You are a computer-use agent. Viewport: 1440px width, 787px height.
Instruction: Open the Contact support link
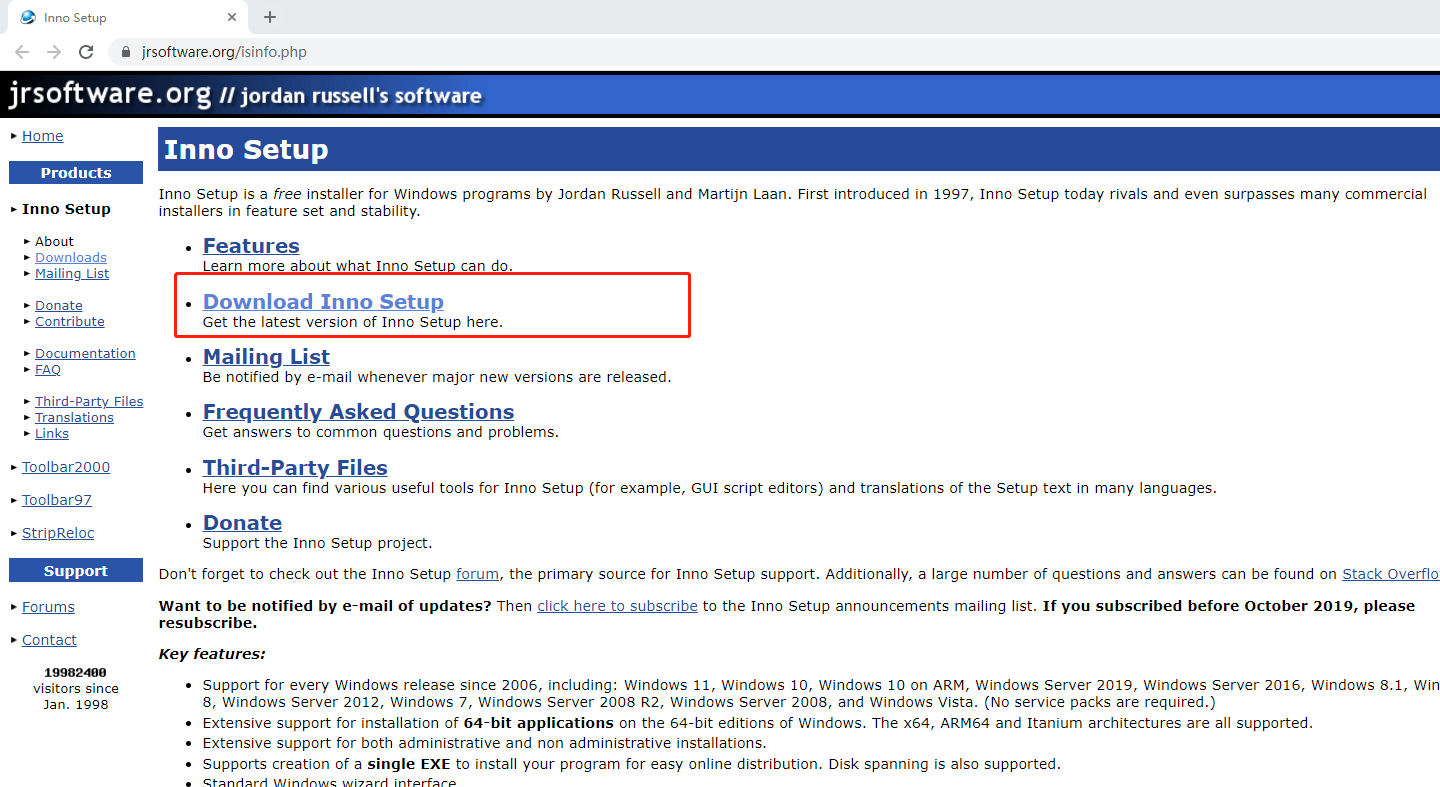(x=49, y=640)
